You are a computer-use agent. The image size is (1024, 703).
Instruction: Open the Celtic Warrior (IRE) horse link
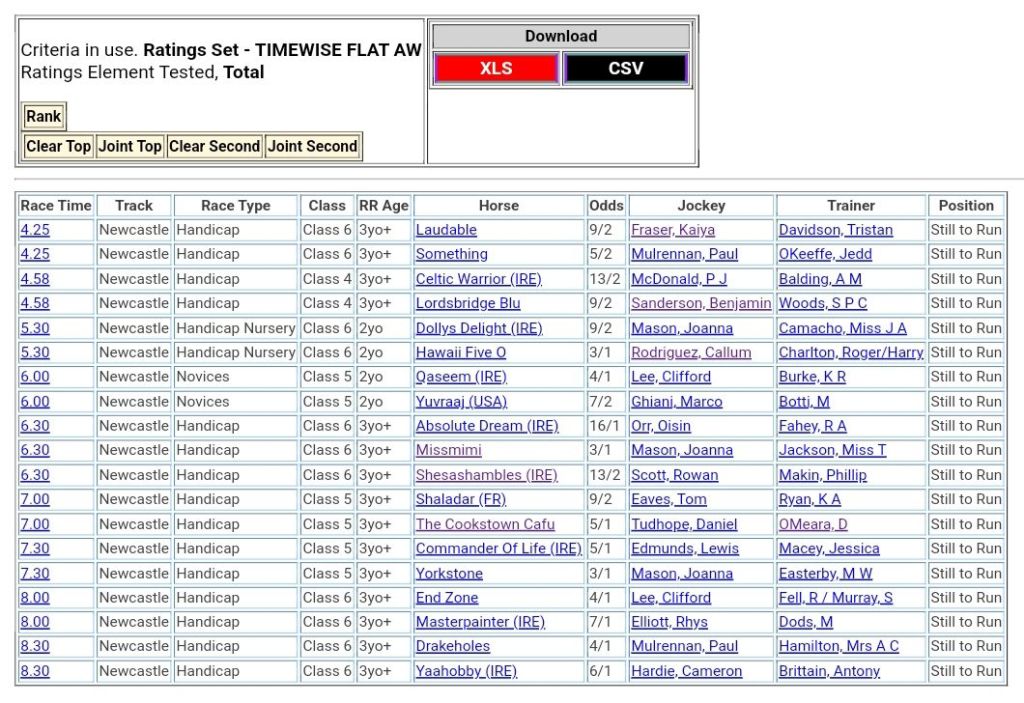(x=478, y=279)
